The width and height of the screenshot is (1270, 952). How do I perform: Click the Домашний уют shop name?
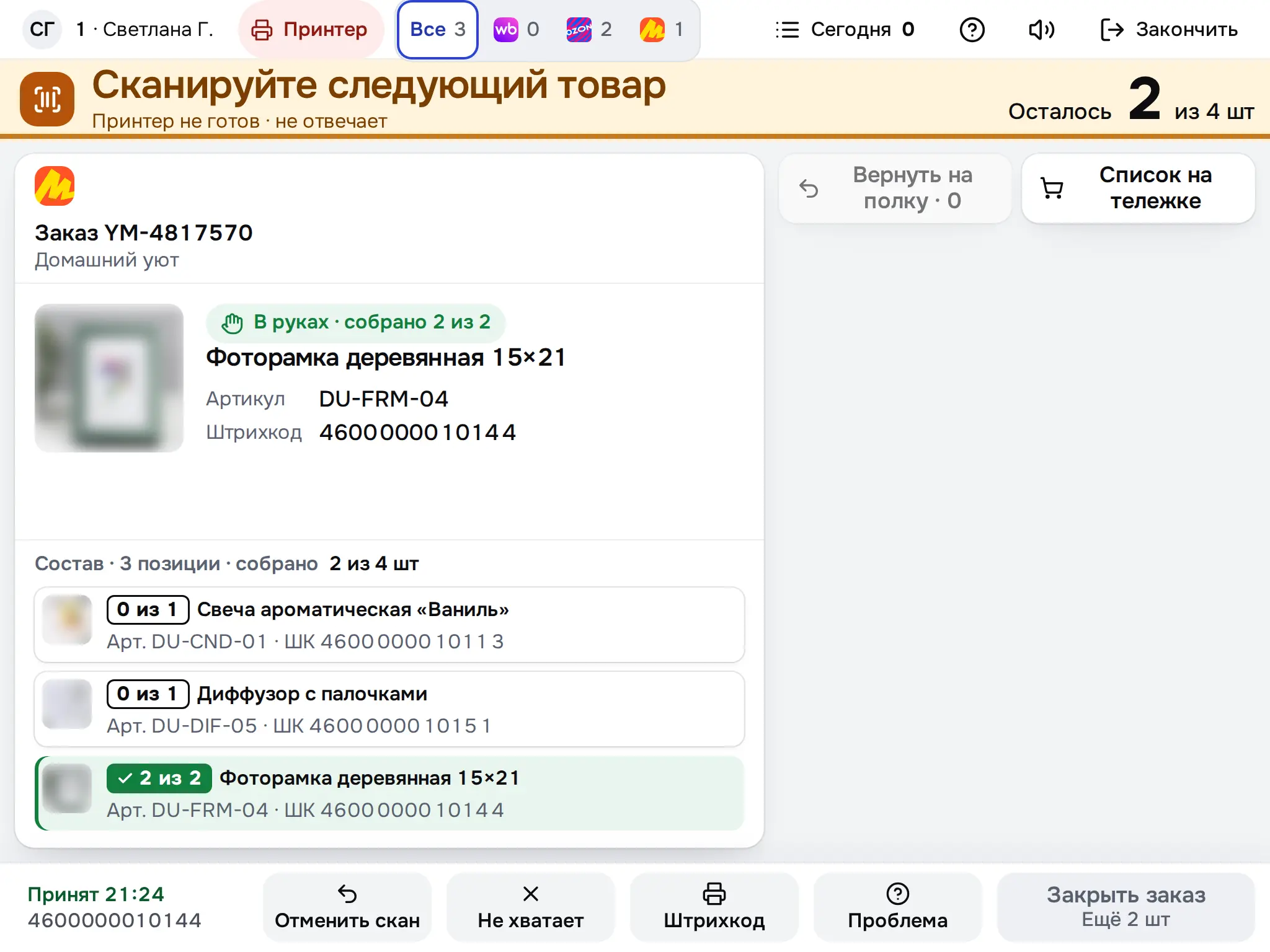107,260
